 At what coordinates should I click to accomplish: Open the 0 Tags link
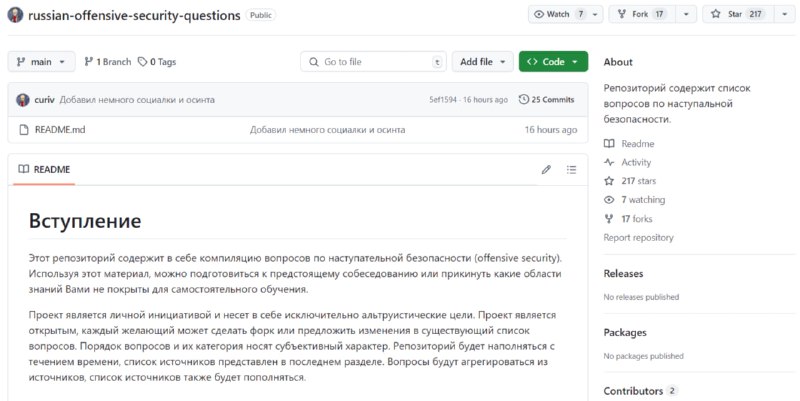[157, 62]
